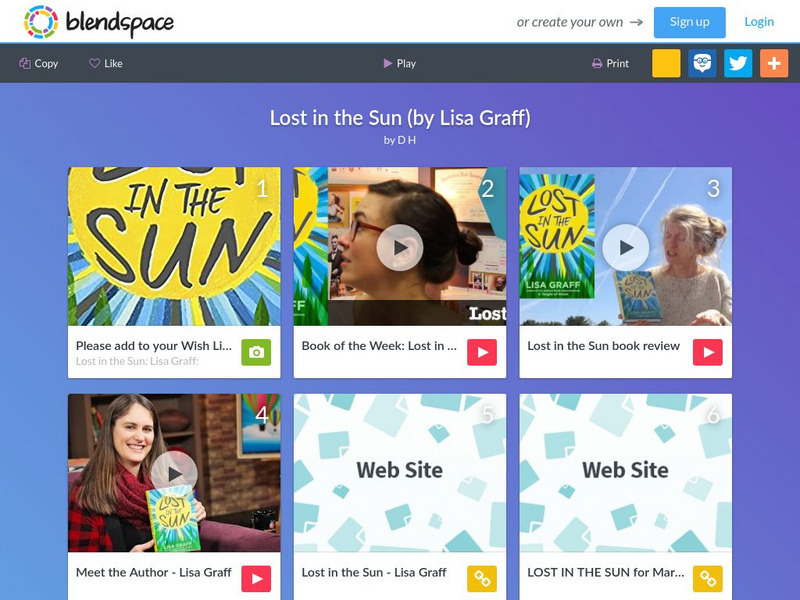
Task: Click the yellow share button in toolbar
Action: (x=666, y=63)
